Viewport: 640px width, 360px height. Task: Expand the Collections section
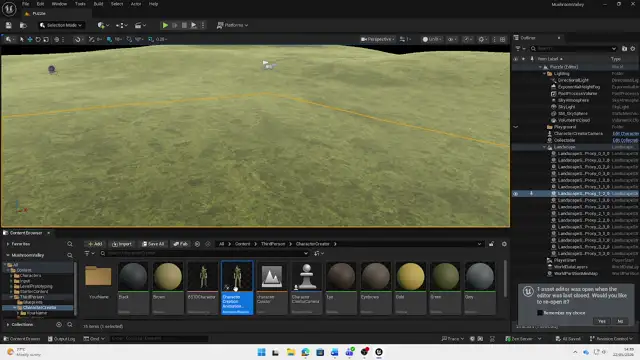[8, 325]
